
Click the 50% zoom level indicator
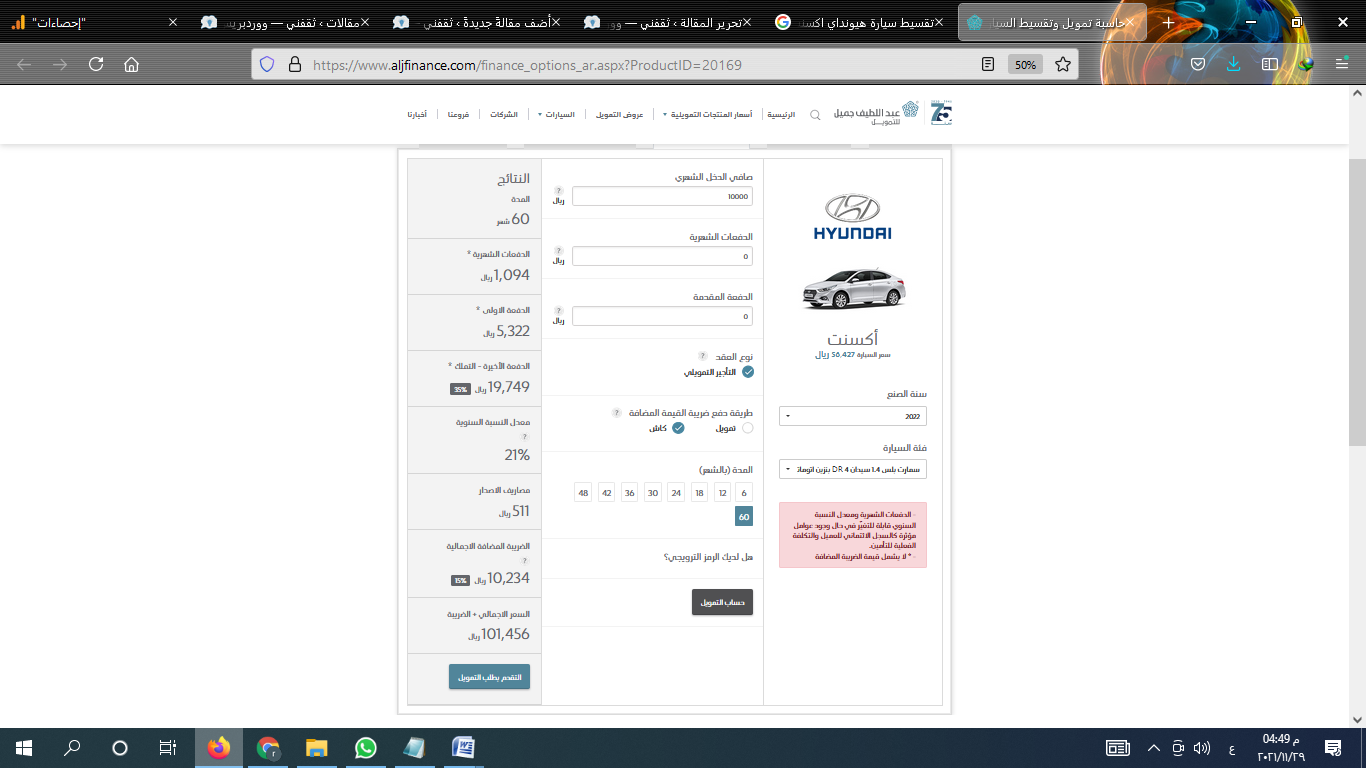[x=1025, y=64]
